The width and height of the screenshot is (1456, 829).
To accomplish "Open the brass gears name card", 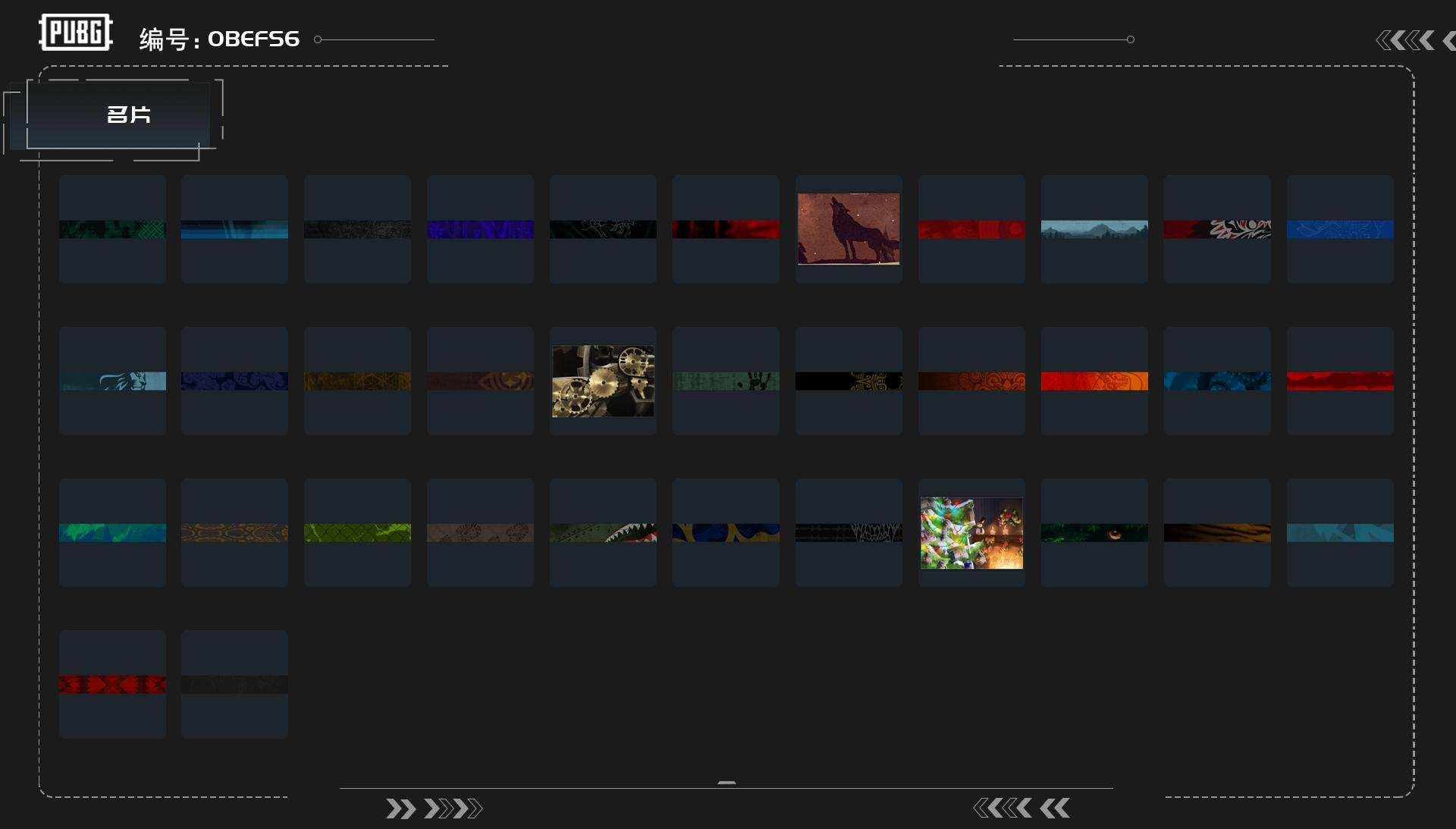I will [x=603, y=381].
